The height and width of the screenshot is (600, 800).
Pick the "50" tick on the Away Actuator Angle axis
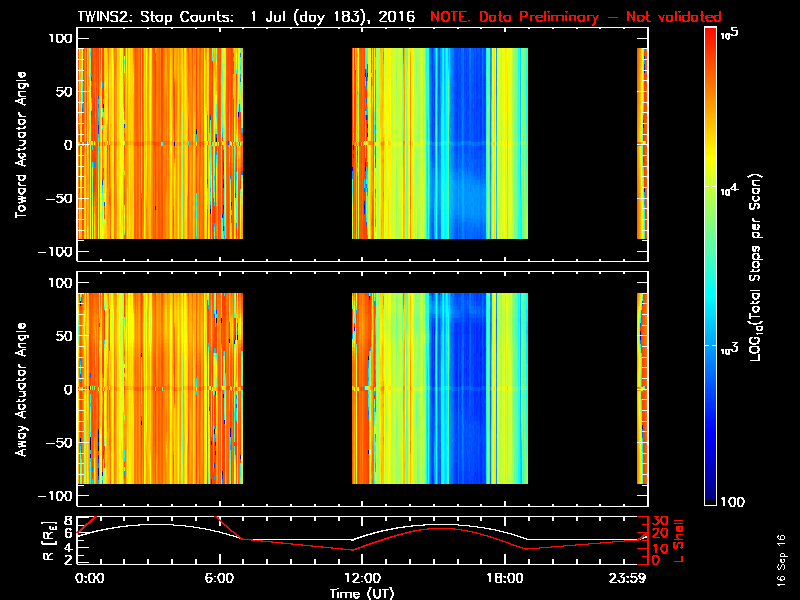[64, 336]
